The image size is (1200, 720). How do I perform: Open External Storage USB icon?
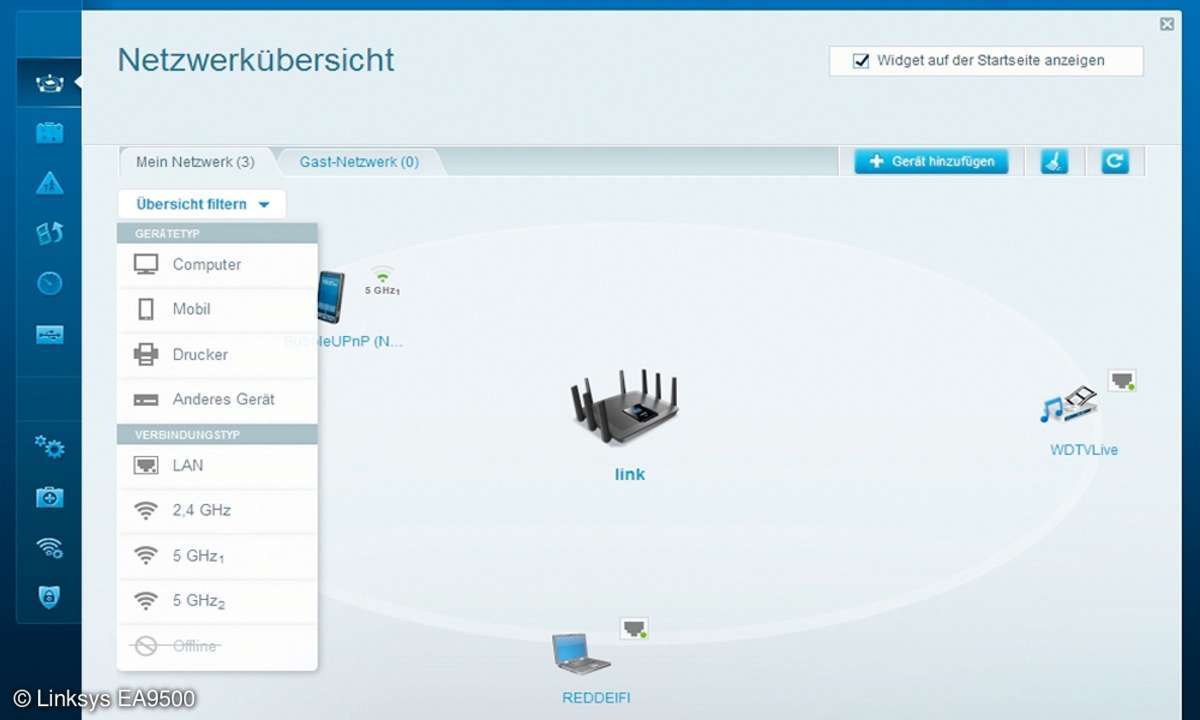[x=49, y=334]
